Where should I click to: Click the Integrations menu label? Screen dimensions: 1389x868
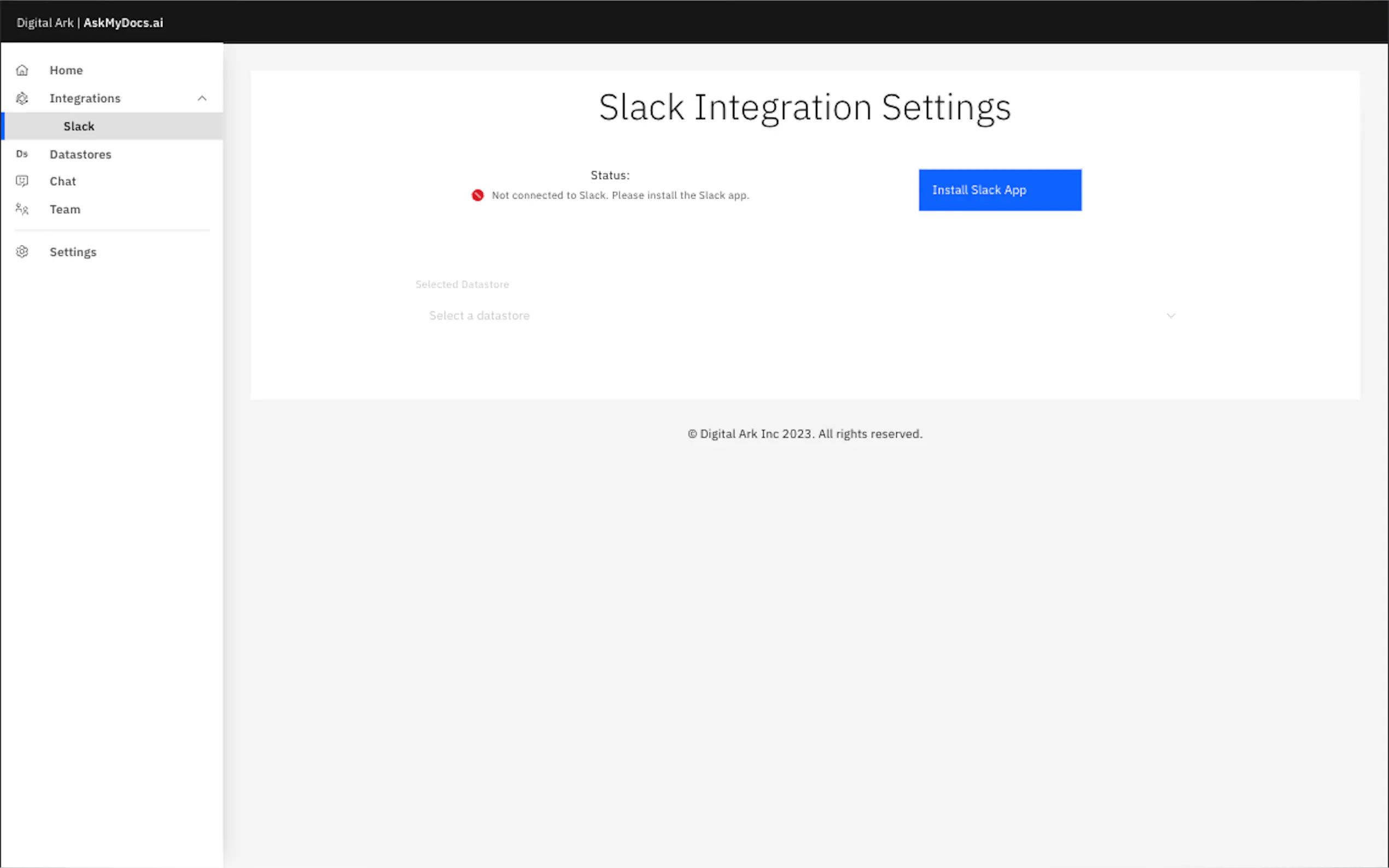(x=85, y=98)
